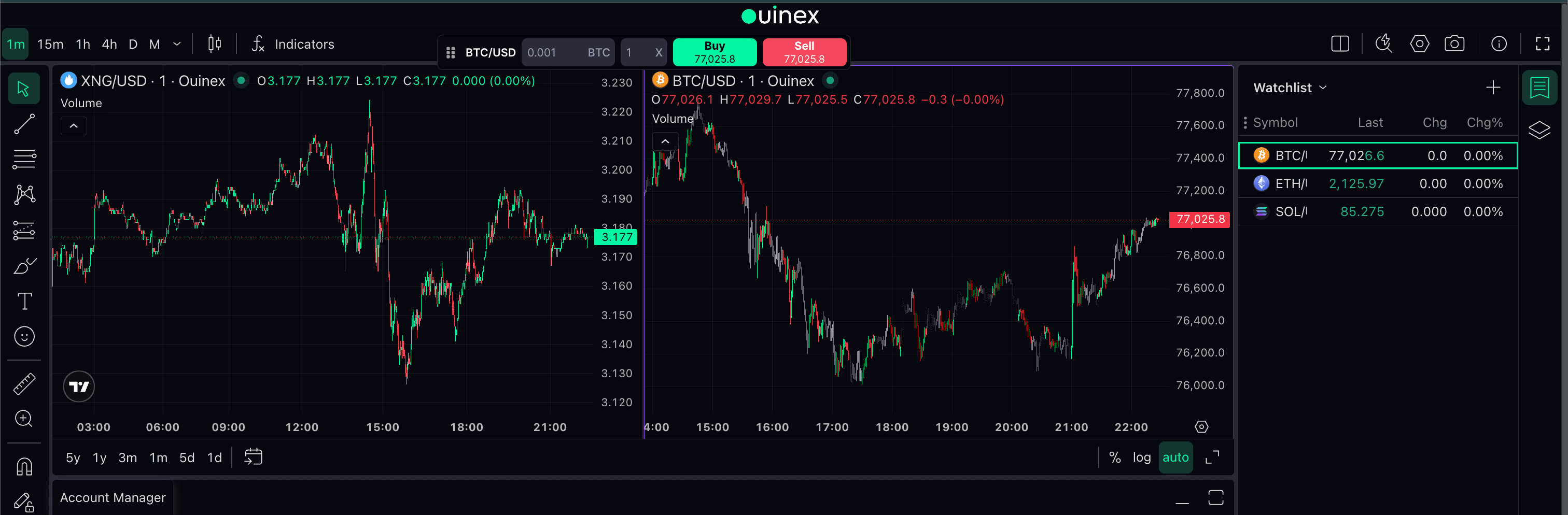The image size is (1568, 515).
Task: Toggle the log scale
Action: coord(1142,457)
